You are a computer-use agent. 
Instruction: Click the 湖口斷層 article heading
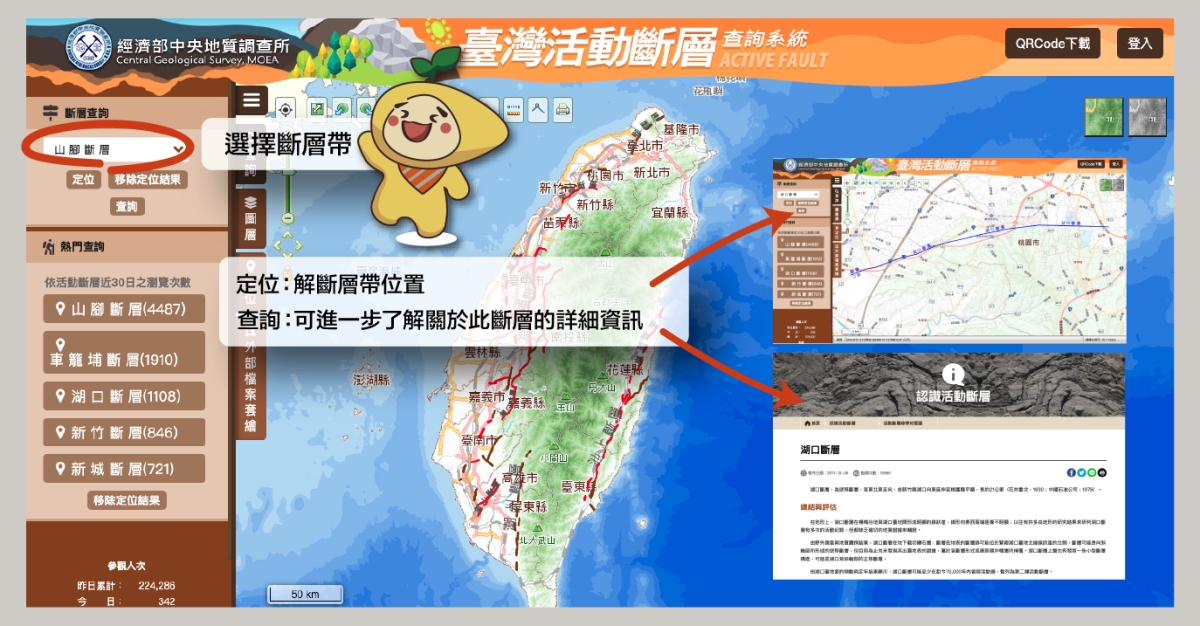click(x=820, y=450)
